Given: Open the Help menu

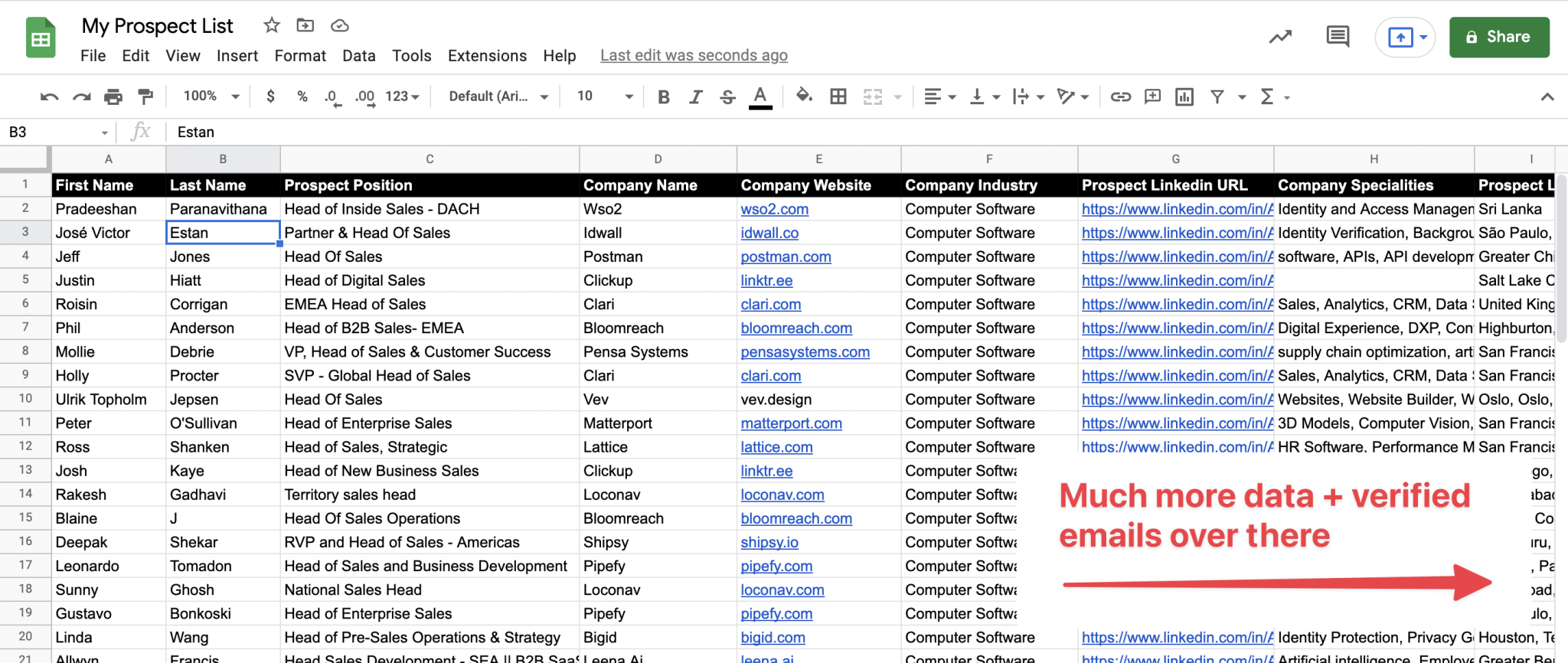Looking at the screenshot, I should (x=560, y=56).
